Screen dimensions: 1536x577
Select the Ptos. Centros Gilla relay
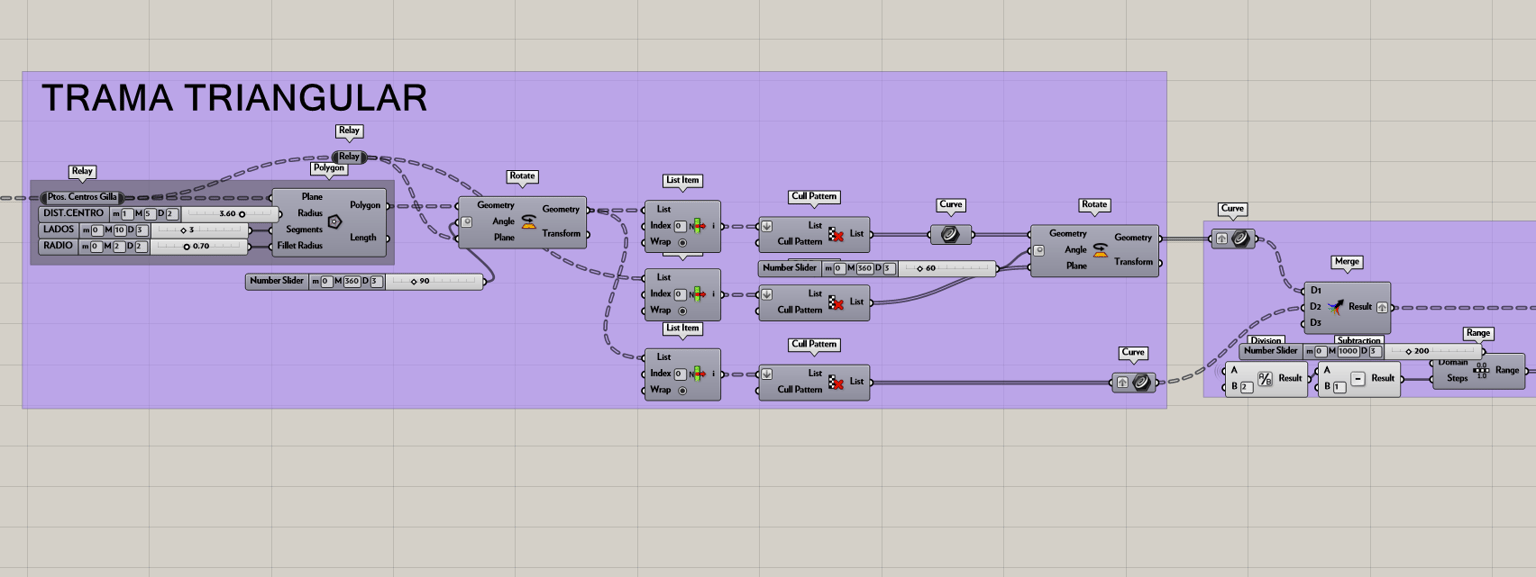click(82, 198)
